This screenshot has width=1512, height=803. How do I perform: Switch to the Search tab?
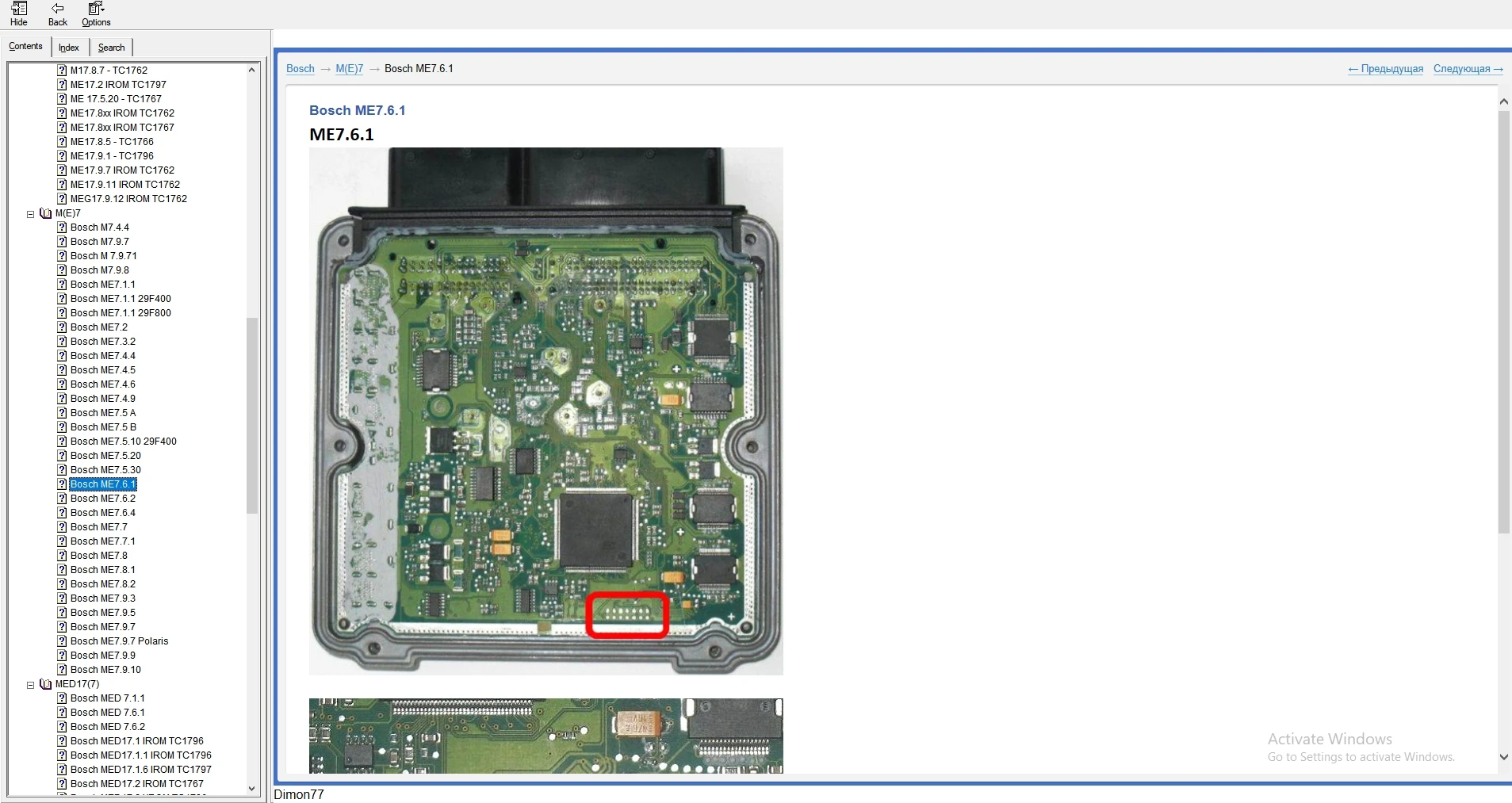click(x=111, y=48)
